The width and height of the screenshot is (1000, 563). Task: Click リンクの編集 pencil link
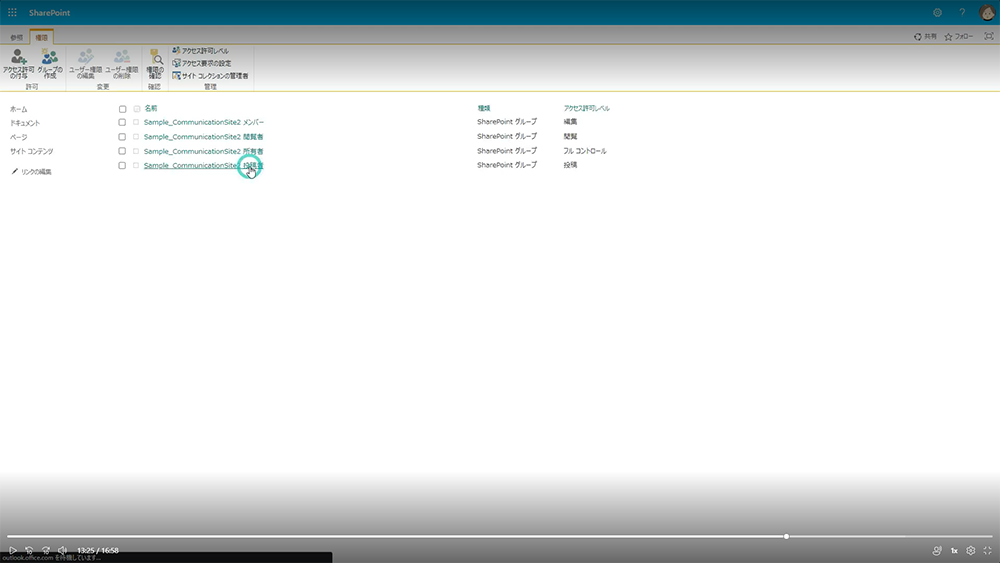(x=31, y=172)
